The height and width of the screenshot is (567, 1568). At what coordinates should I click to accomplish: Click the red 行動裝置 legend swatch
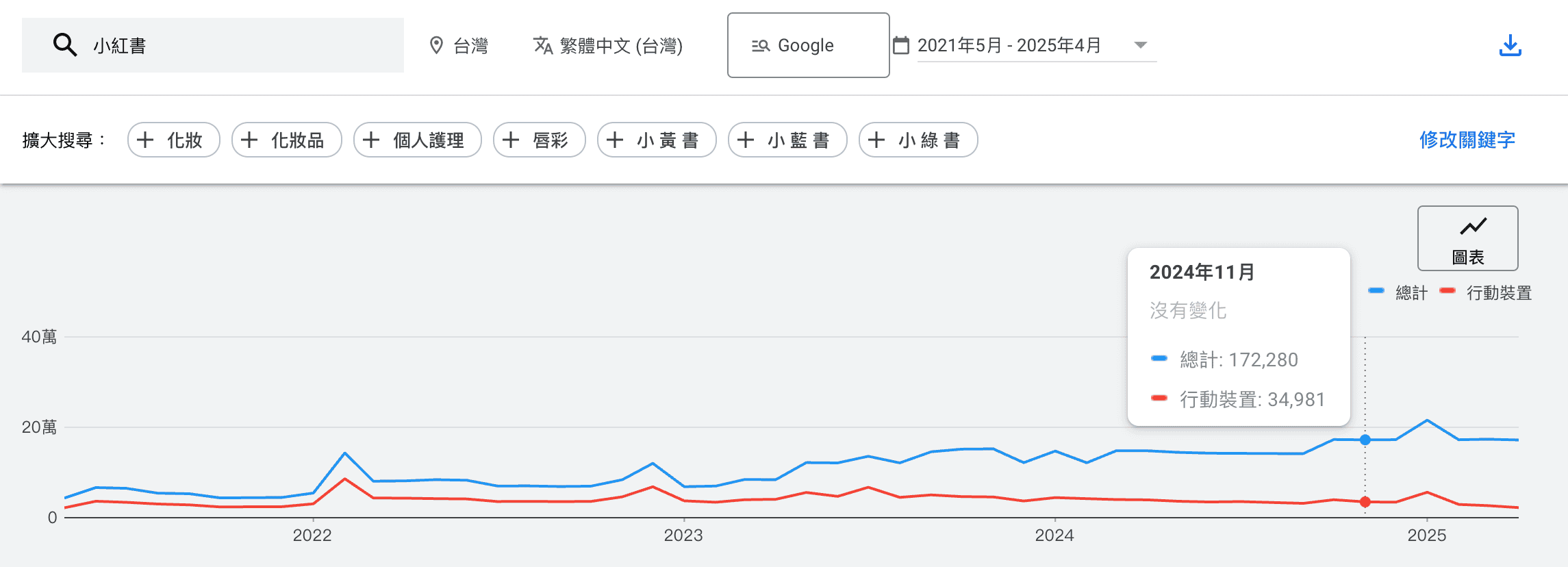(x=1447, y=291)
